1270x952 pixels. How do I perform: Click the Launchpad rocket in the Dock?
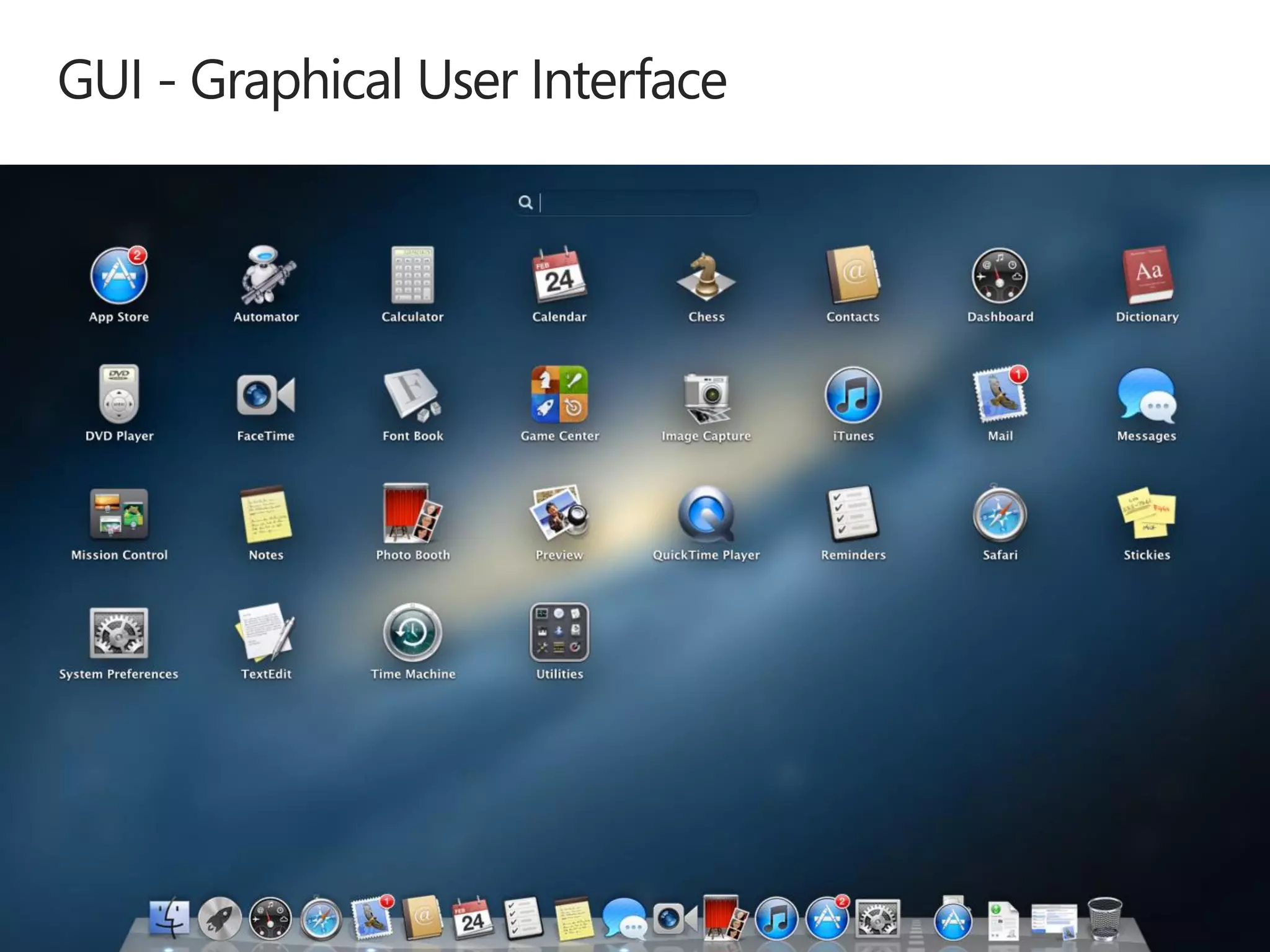(x=220, y=919)
